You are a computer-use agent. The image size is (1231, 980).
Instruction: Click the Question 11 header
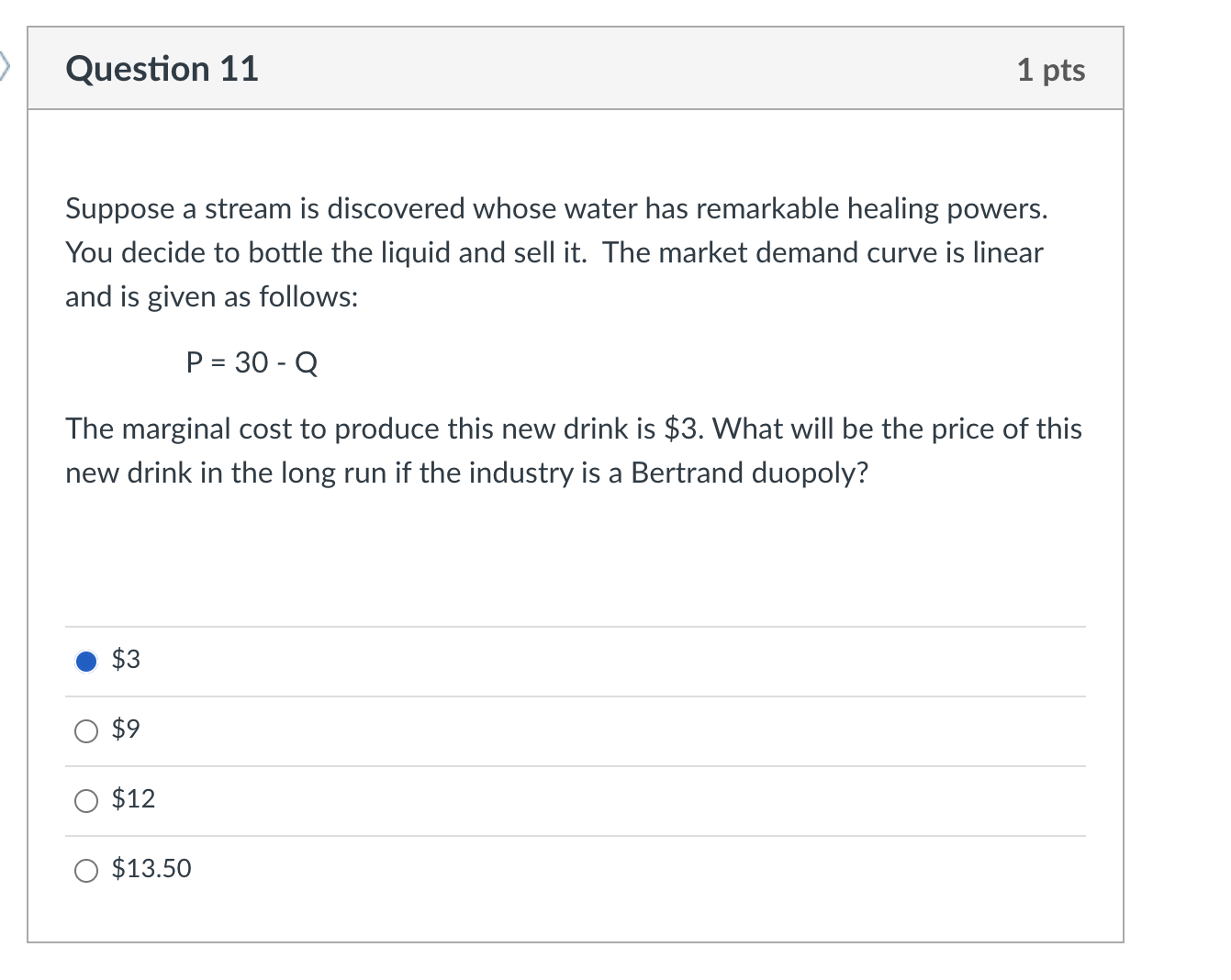[162, 68]
